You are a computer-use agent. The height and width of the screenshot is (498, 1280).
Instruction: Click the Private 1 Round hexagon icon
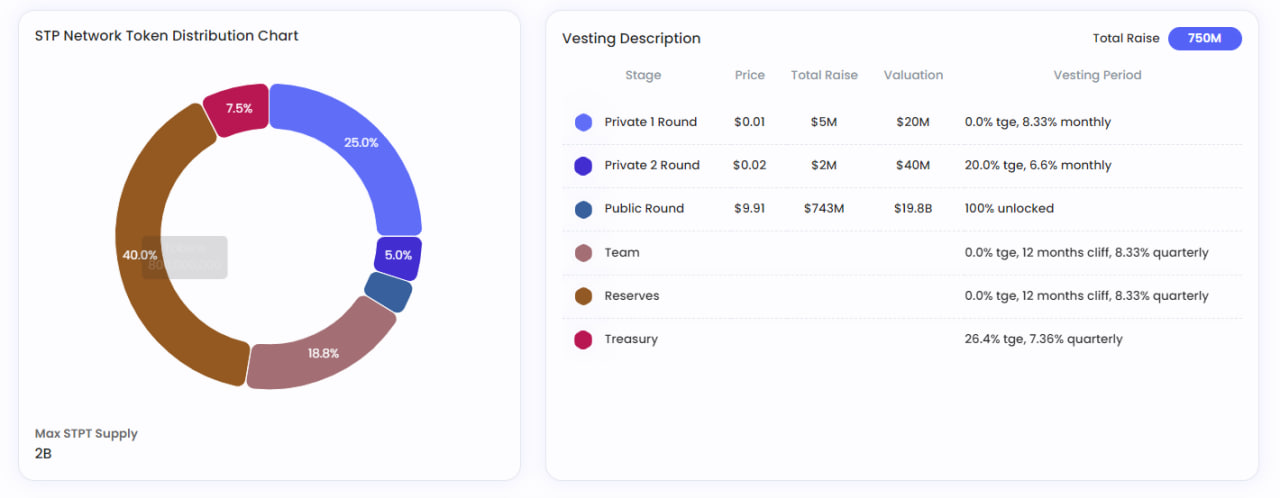coord(584,122)
